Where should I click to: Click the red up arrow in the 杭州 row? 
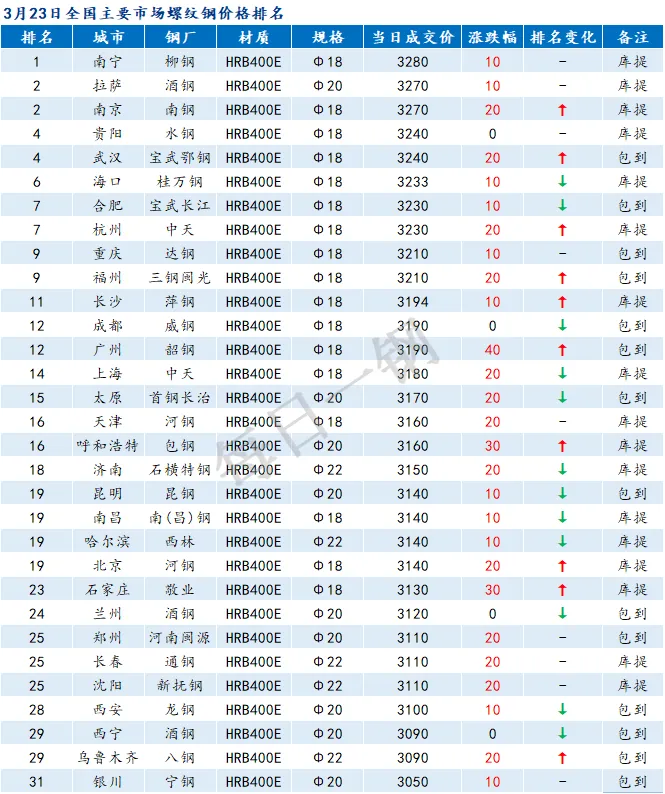click(x=562, y=230)
